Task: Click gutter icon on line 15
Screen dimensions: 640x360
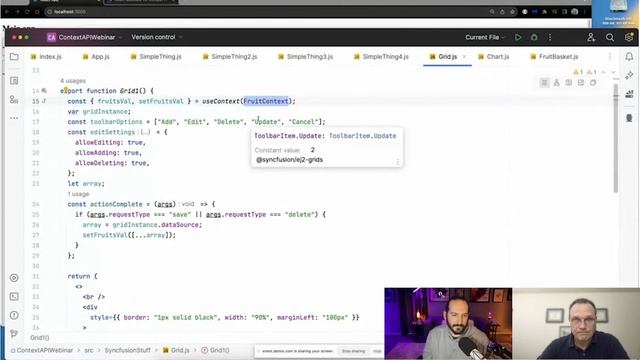Action: click(x=44, y=101)
